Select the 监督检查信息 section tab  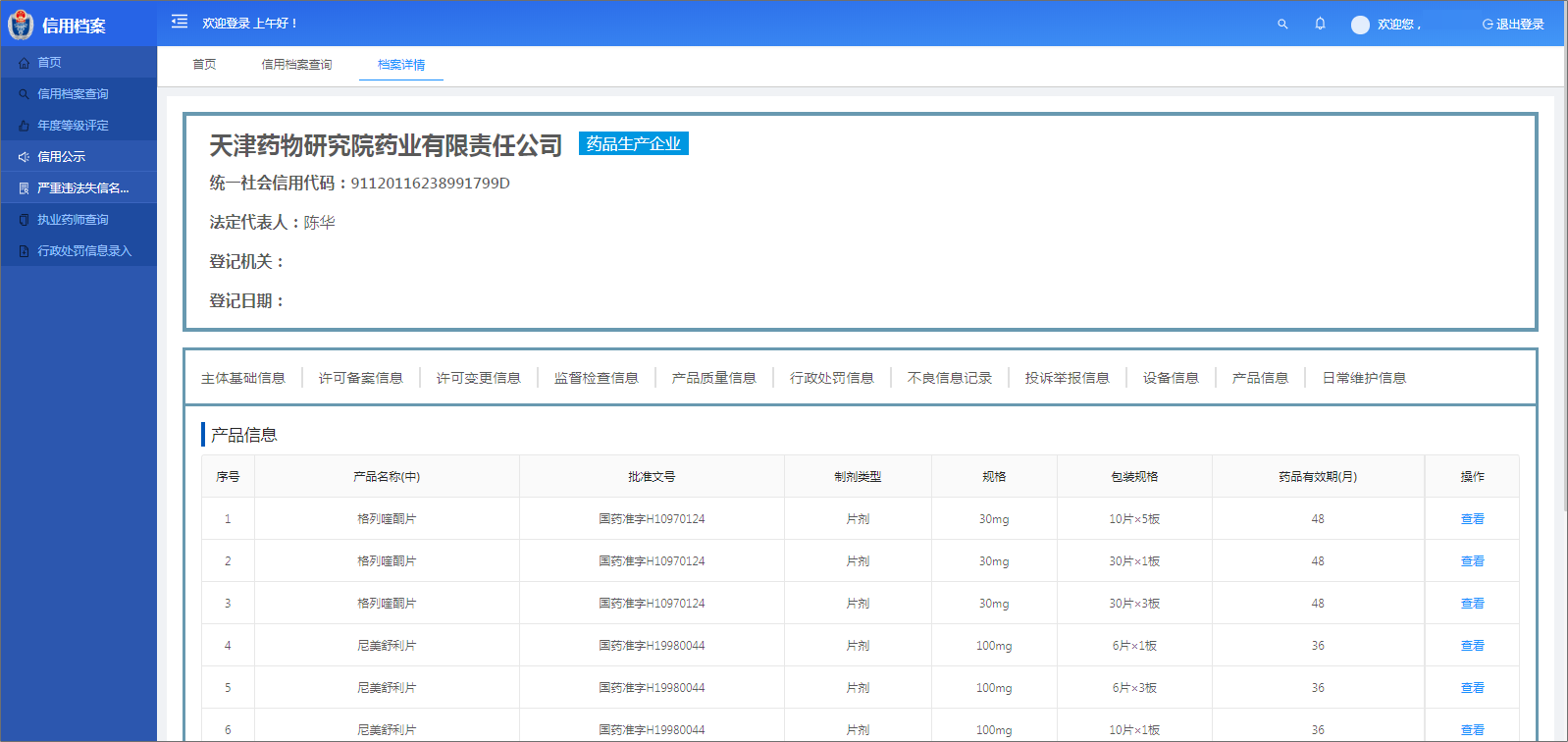point(597,378)
